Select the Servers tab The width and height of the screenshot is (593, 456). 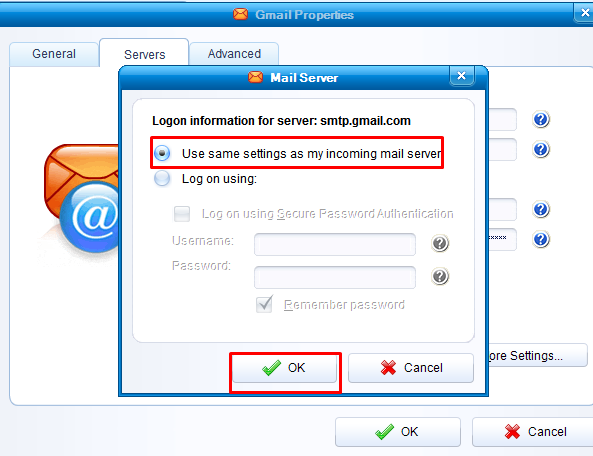[x=144, y=54]
